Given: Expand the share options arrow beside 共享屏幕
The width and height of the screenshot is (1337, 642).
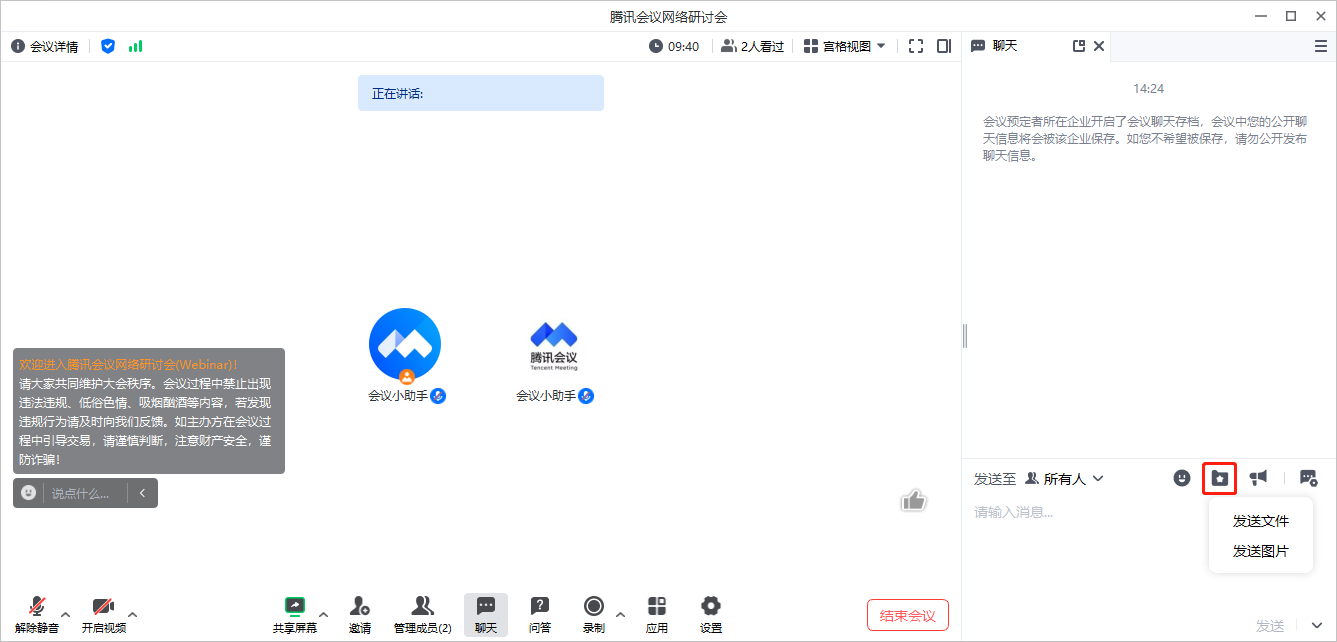Looking at the screenshot, I should click(x=323, y=614).
